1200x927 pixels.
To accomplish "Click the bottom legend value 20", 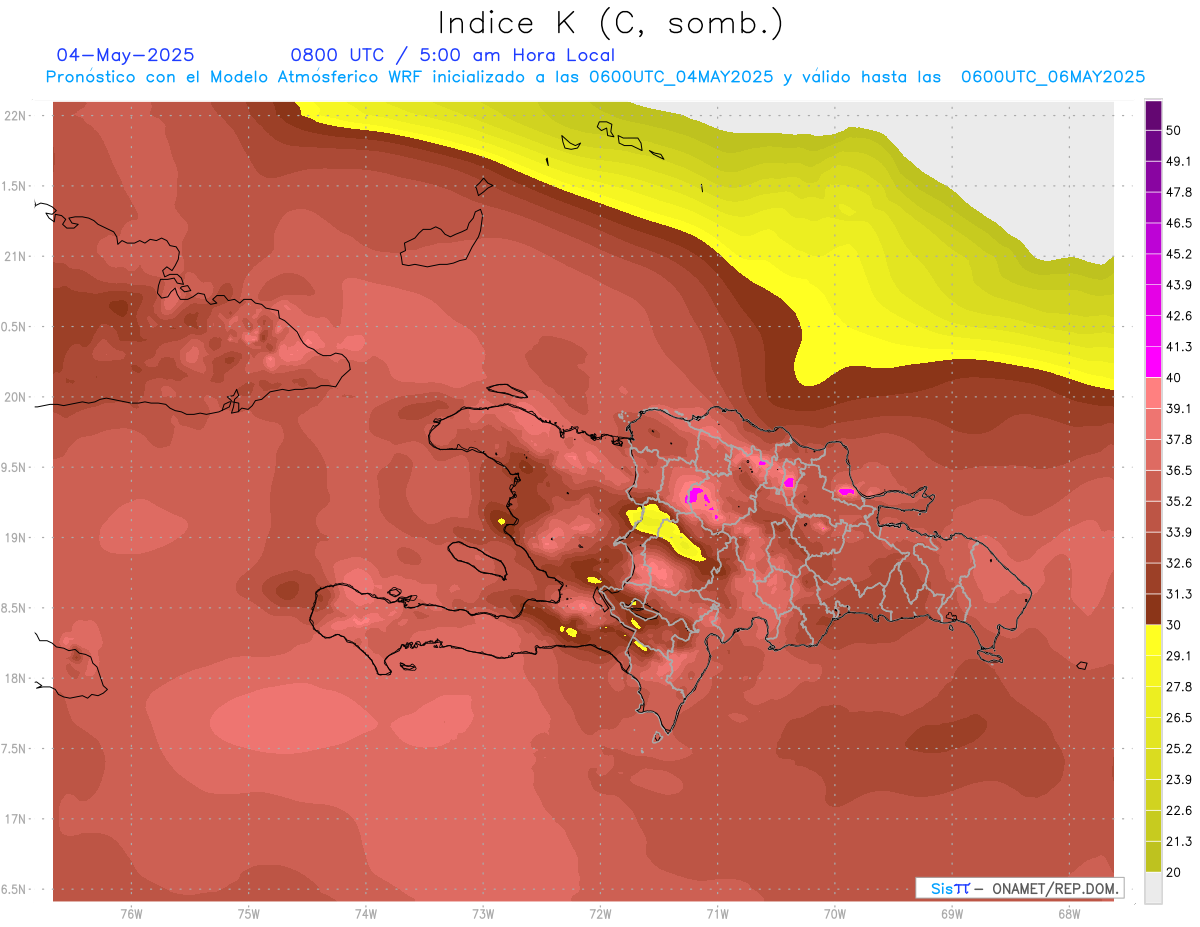I will [x=1175, y=872].
